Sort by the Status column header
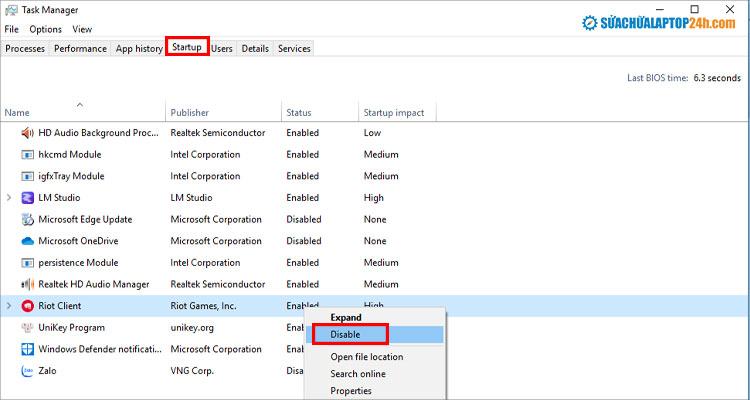Image resolution: width=750 pixels, height=400 pixels. 299,113
